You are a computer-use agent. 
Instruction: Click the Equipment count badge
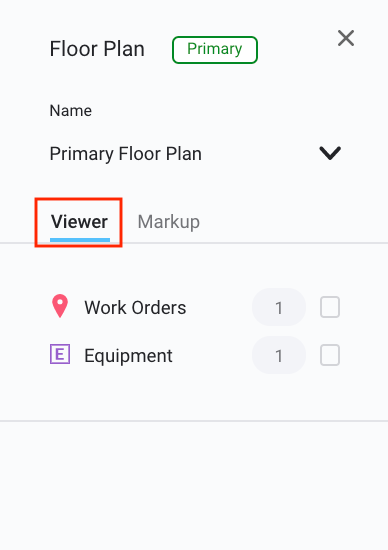point(279,355)
